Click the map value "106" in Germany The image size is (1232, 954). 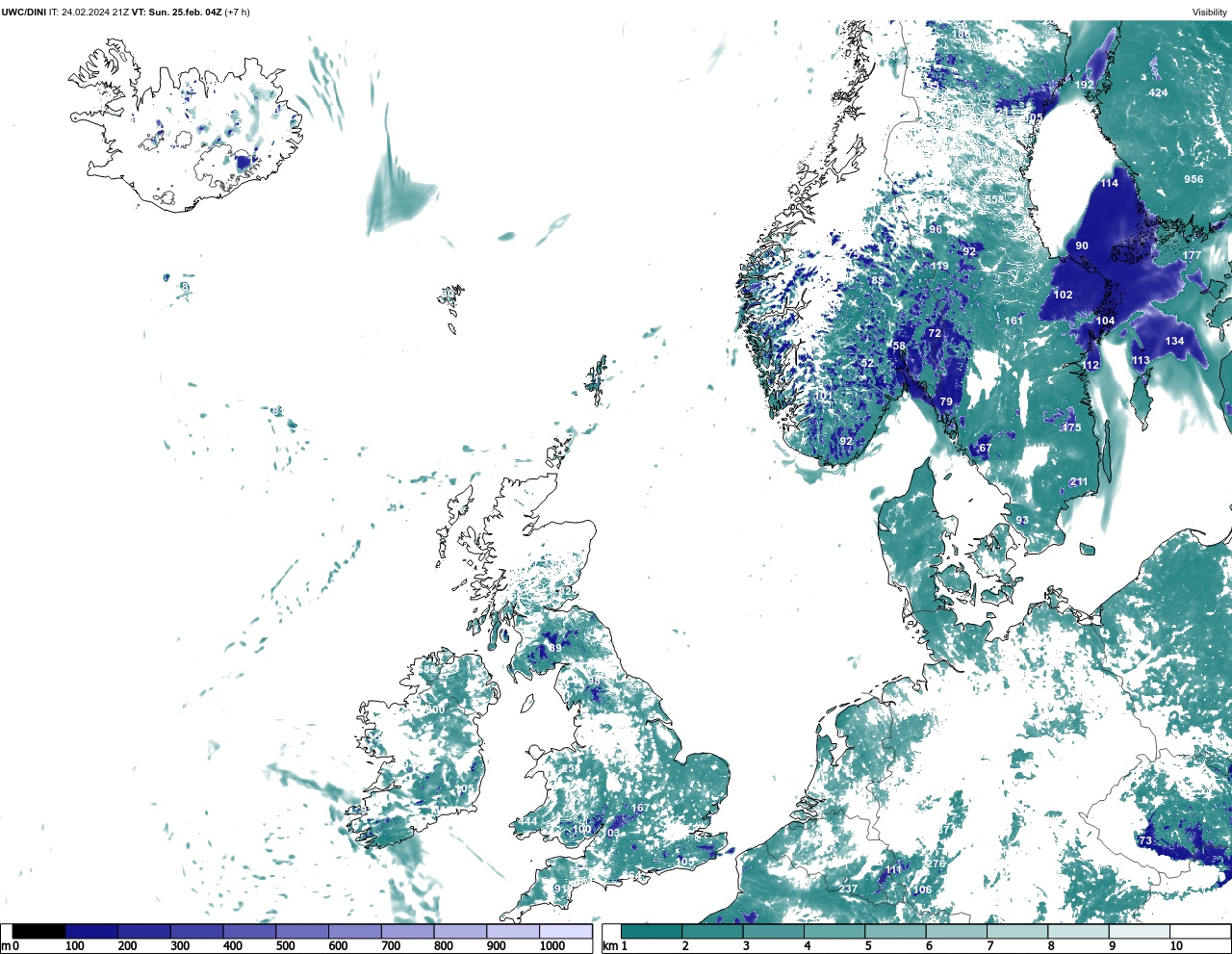point(922,890)
